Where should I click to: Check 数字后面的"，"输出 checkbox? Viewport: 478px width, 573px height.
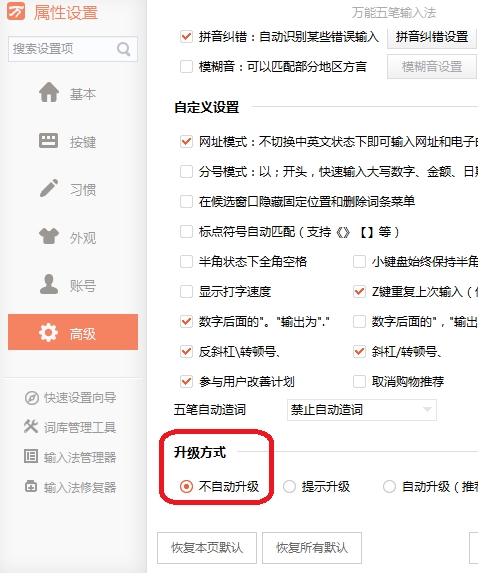pos(359,322)
